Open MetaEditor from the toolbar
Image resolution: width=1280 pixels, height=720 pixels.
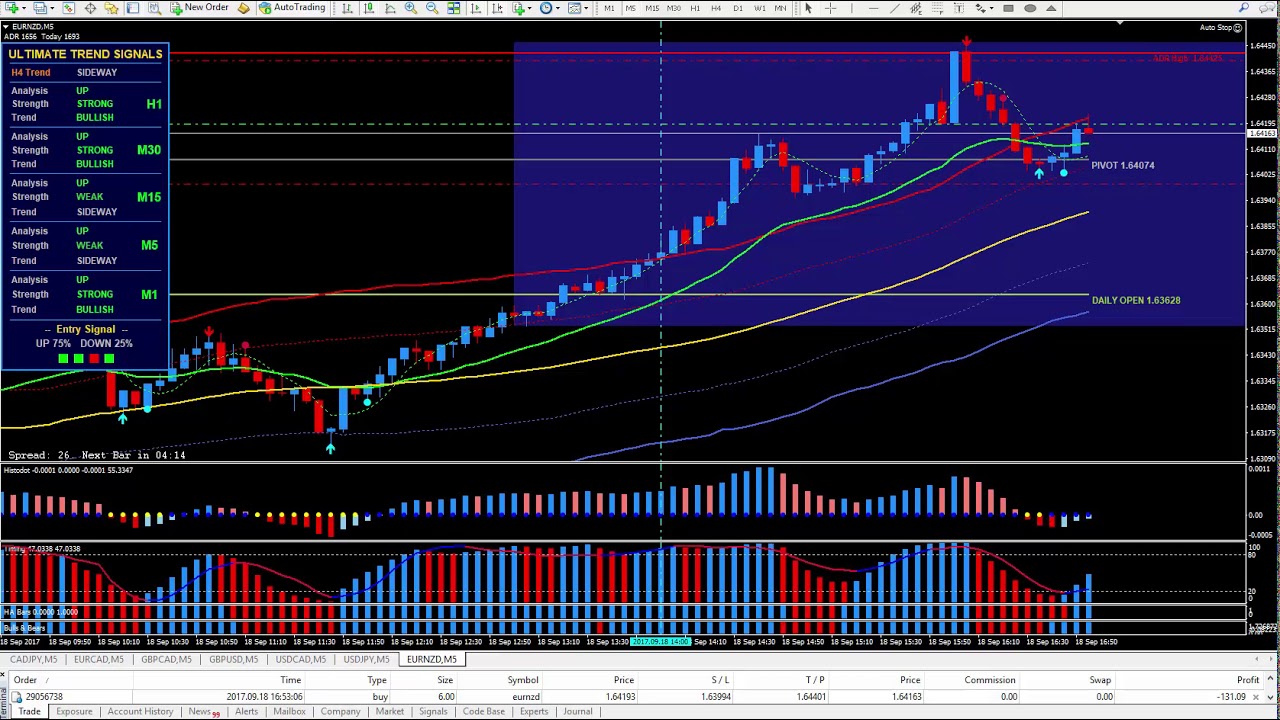tap(243, 8)
